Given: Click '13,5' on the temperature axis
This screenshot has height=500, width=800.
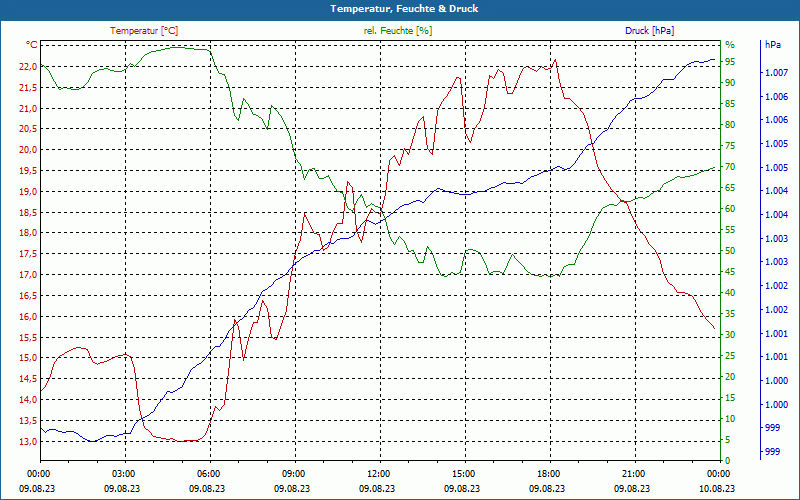Looking at the screenshot, I should point(28,421).
